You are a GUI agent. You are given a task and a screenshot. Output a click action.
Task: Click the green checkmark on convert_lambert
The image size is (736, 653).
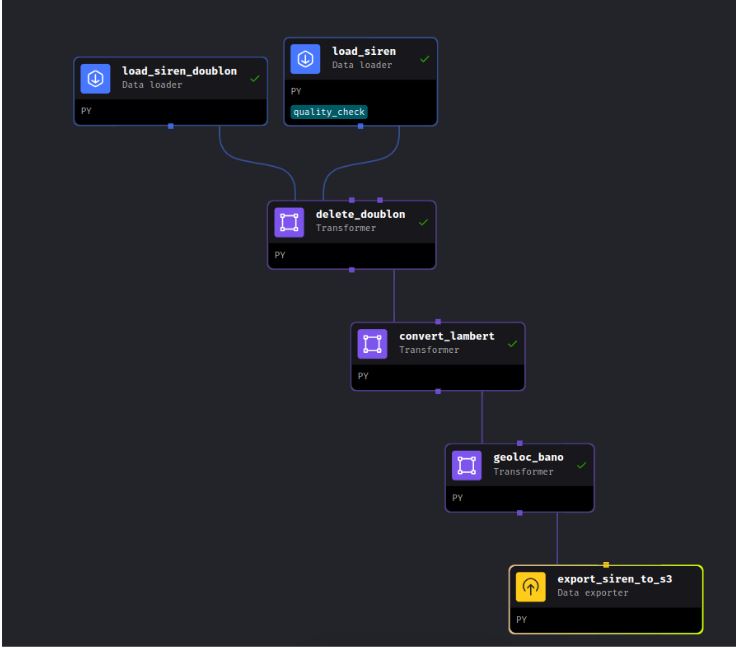(512, 343)
